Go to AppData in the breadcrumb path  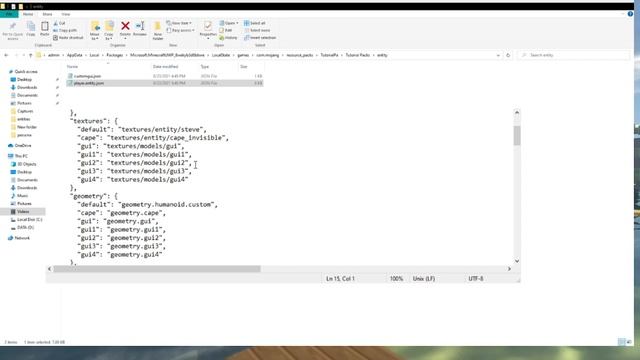pos(74,55)
